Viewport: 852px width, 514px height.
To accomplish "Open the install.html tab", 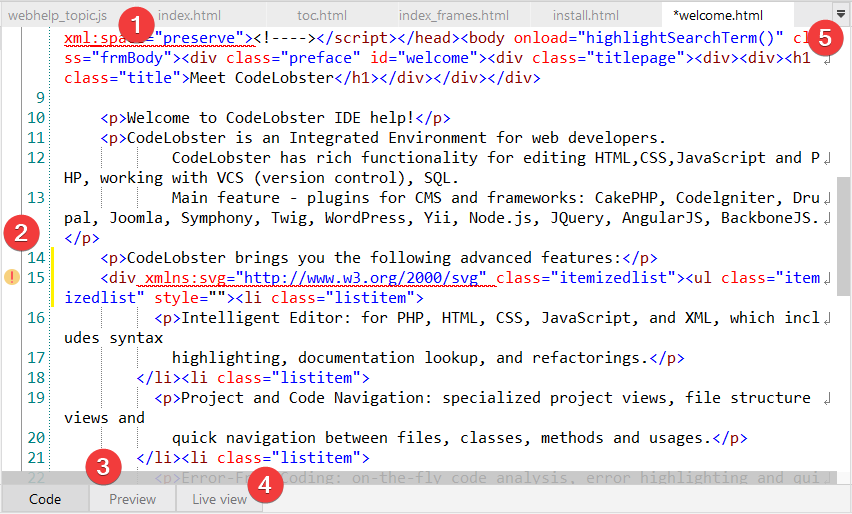I will click(586, 15).
